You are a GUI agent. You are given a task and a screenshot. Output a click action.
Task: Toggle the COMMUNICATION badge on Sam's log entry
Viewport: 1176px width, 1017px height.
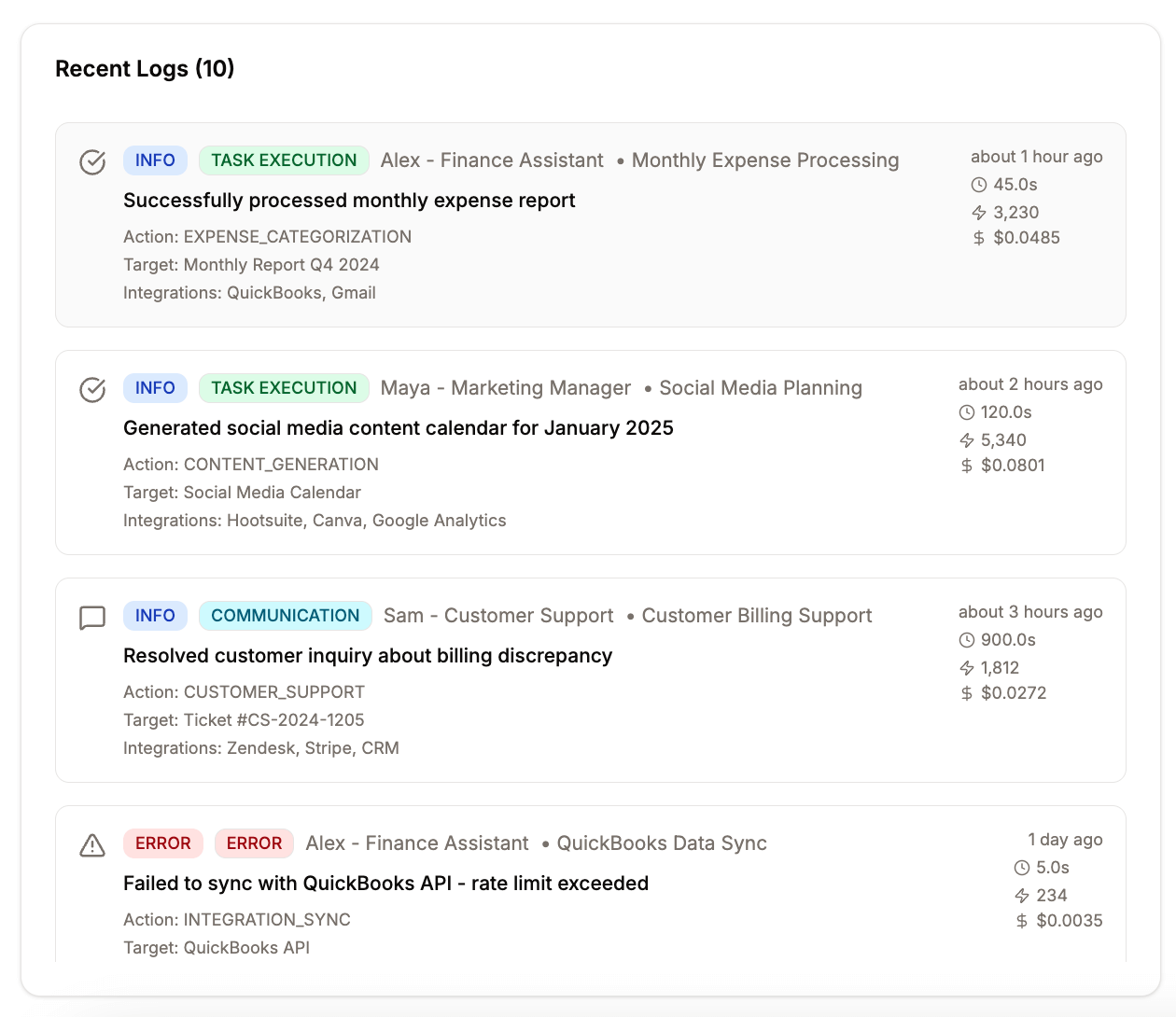pos(286,615)
